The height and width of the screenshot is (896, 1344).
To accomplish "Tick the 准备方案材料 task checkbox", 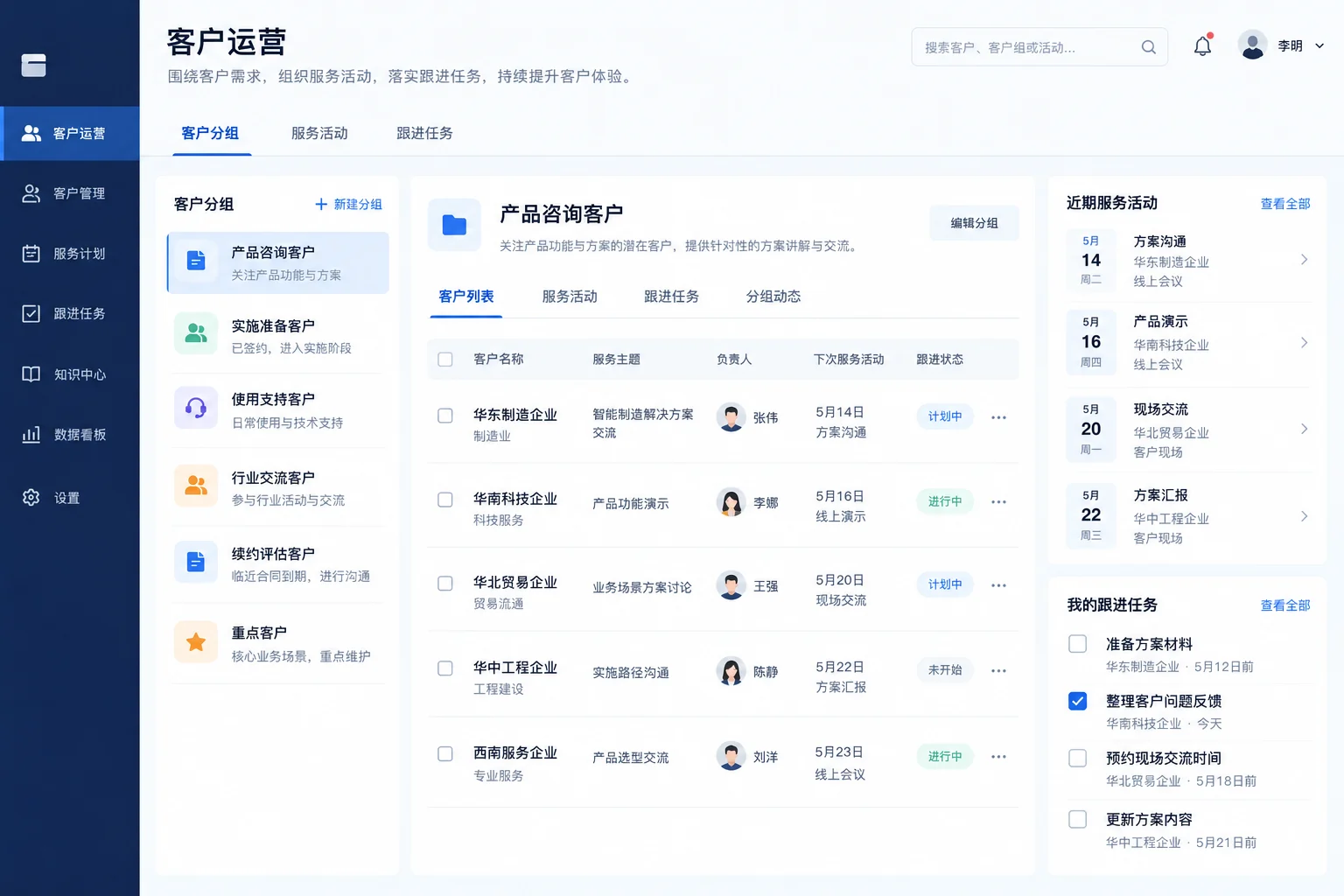I will tap(1078, 644).
